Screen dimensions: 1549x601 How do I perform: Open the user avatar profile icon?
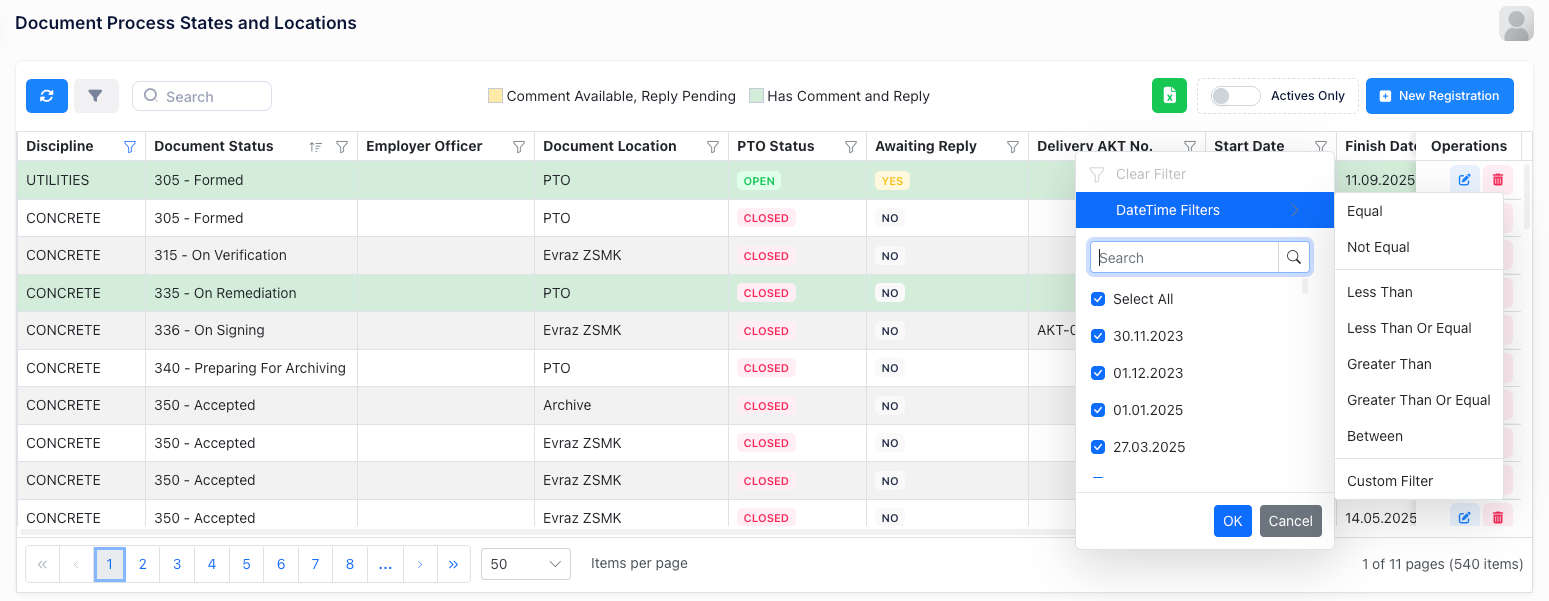[1516, 24]
